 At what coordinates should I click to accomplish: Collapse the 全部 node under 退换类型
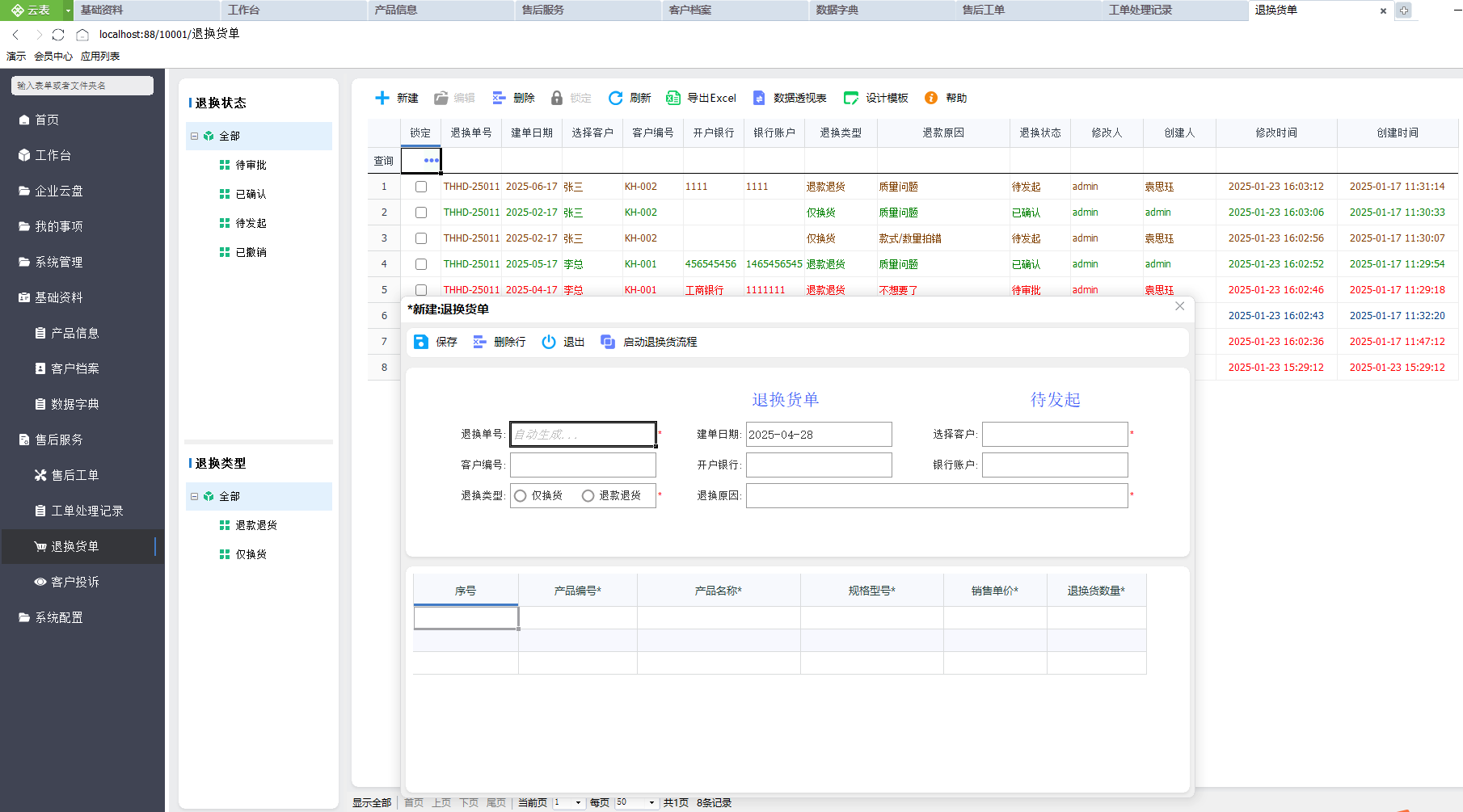click(x=194, y=496)
